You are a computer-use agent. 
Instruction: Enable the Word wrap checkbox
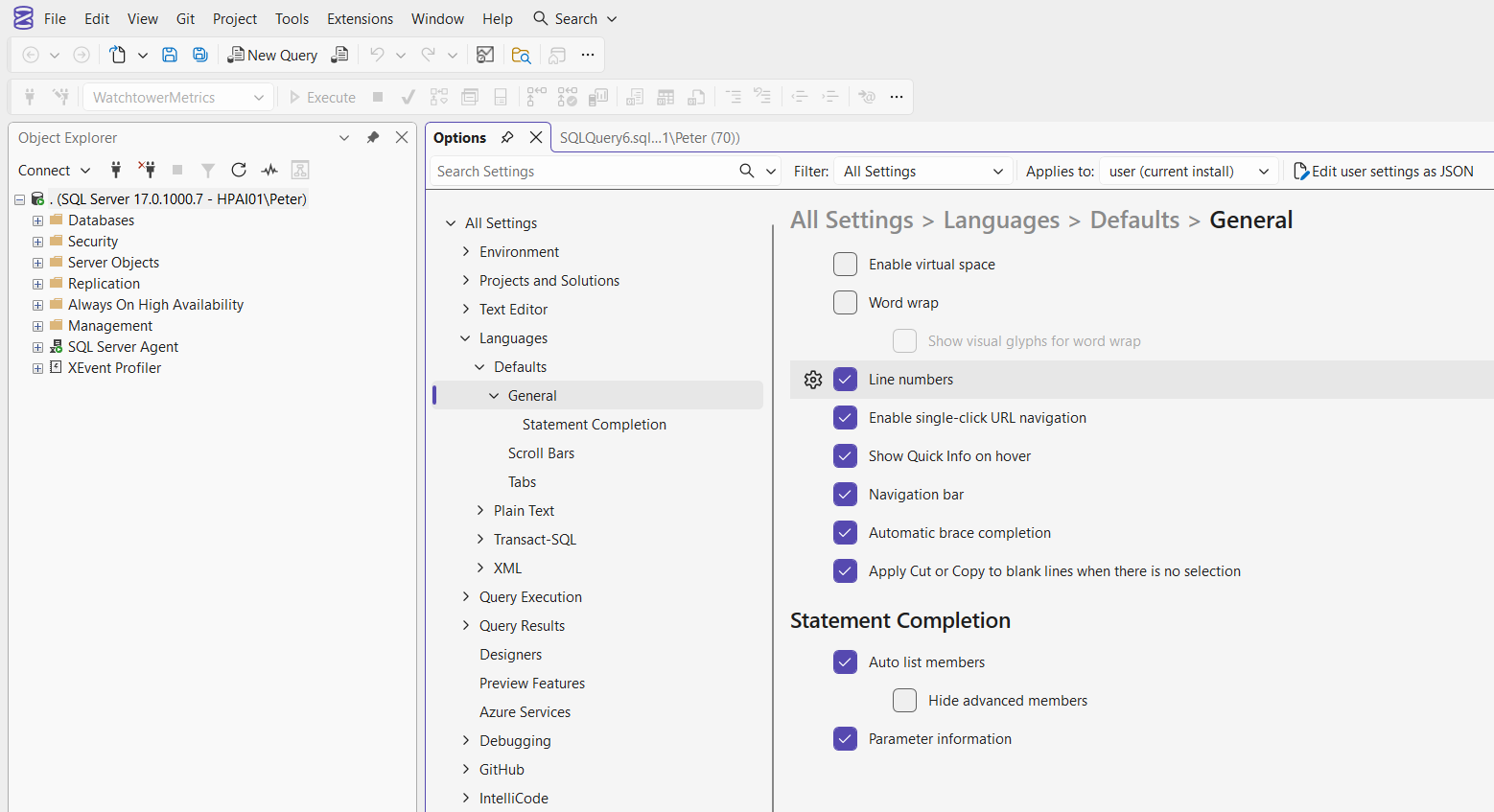[x=845, y=303]
